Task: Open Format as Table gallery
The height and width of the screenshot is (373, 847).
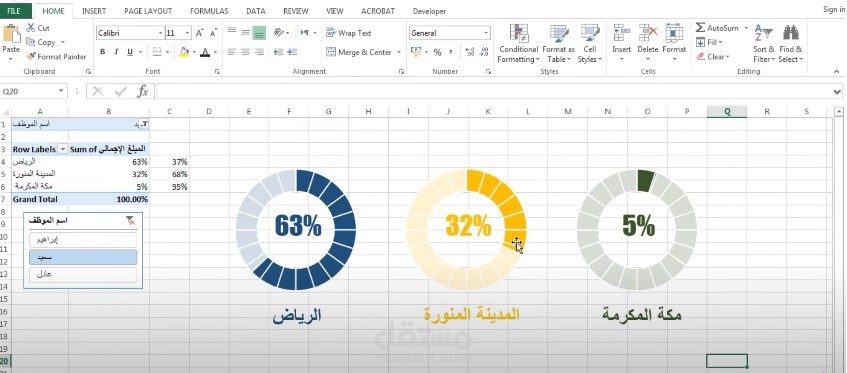Action: [x=559, y=44]
